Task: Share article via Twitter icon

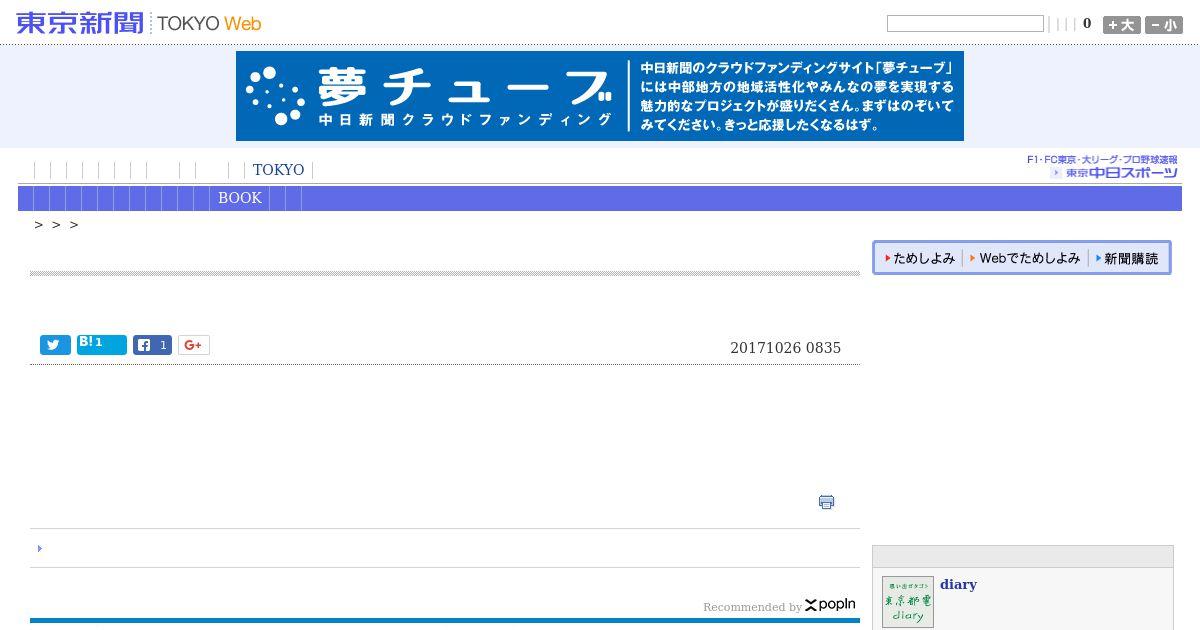Action: tap(55, 345)
